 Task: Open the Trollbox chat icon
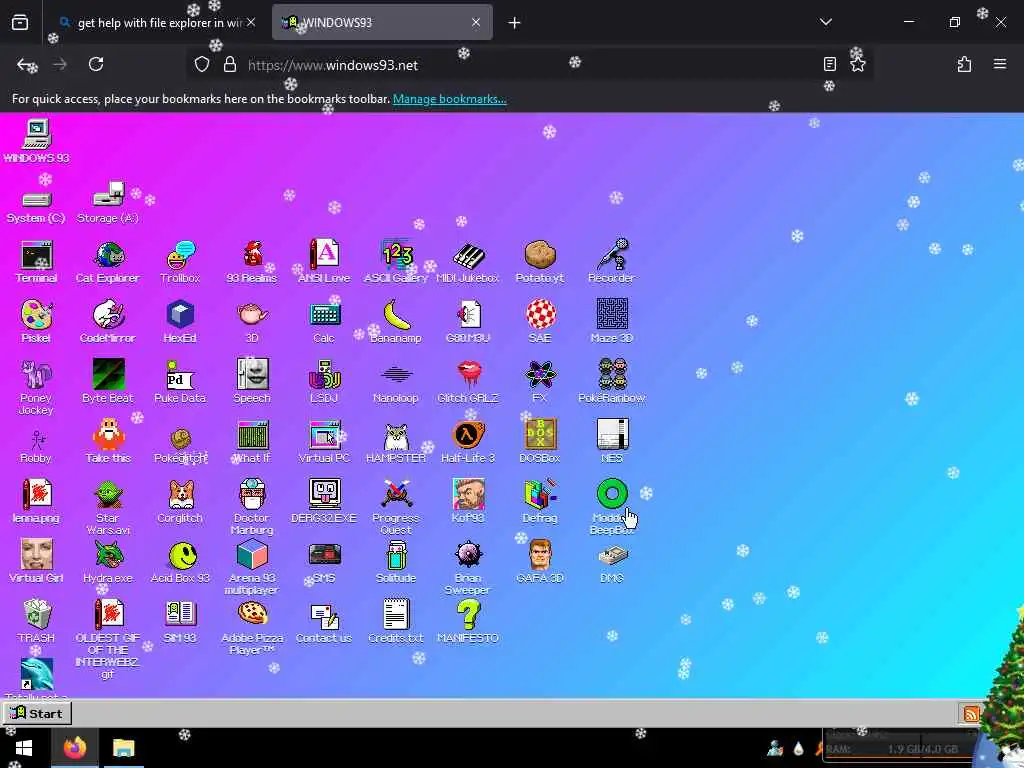coord(180,261)
